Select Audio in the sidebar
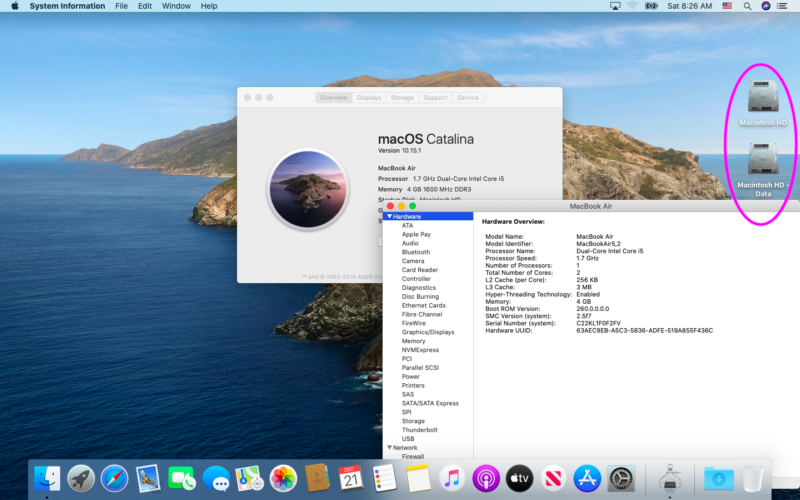The image size is (800, 500). pos(410,243)
